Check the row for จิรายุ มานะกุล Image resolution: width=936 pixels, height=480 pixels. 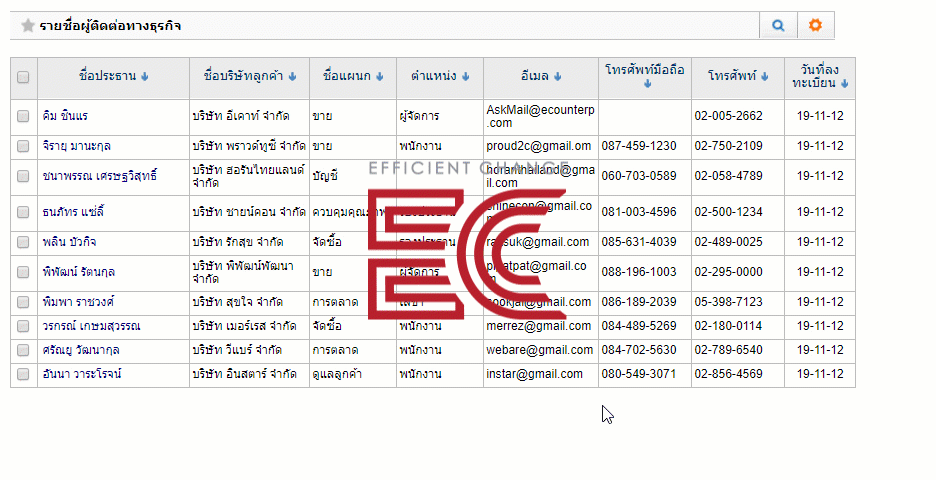click(23, 146)
